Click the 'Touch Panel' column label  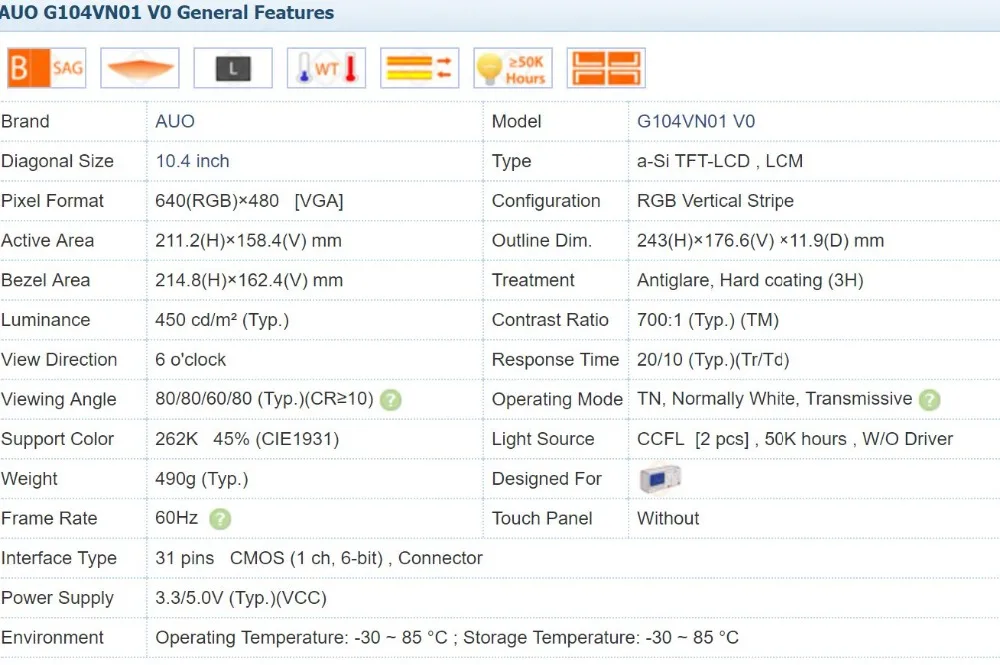coord(542,518)
